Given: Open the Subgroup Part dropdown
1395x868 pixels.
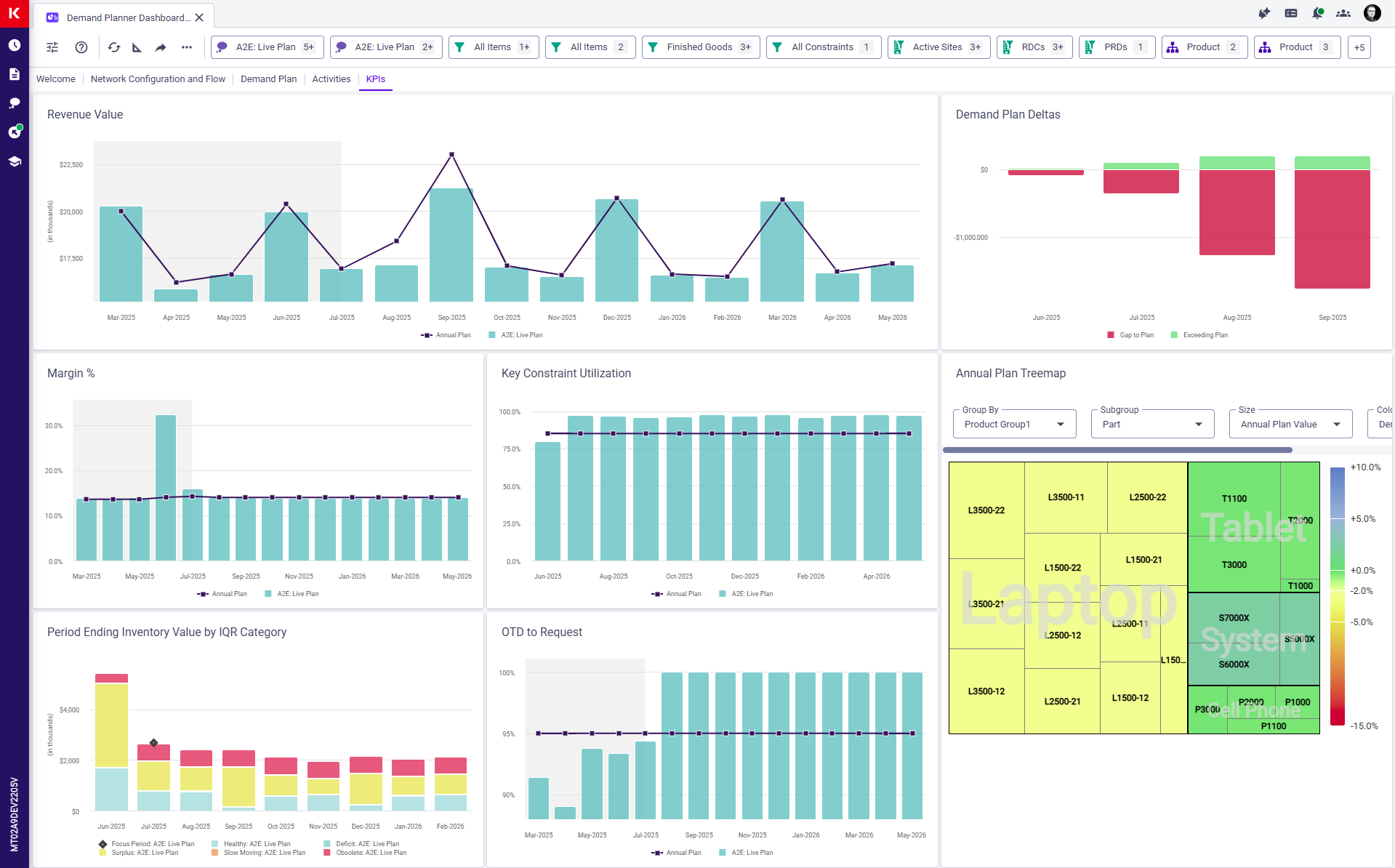Looking at the screenshot, I should (1152, 425).
